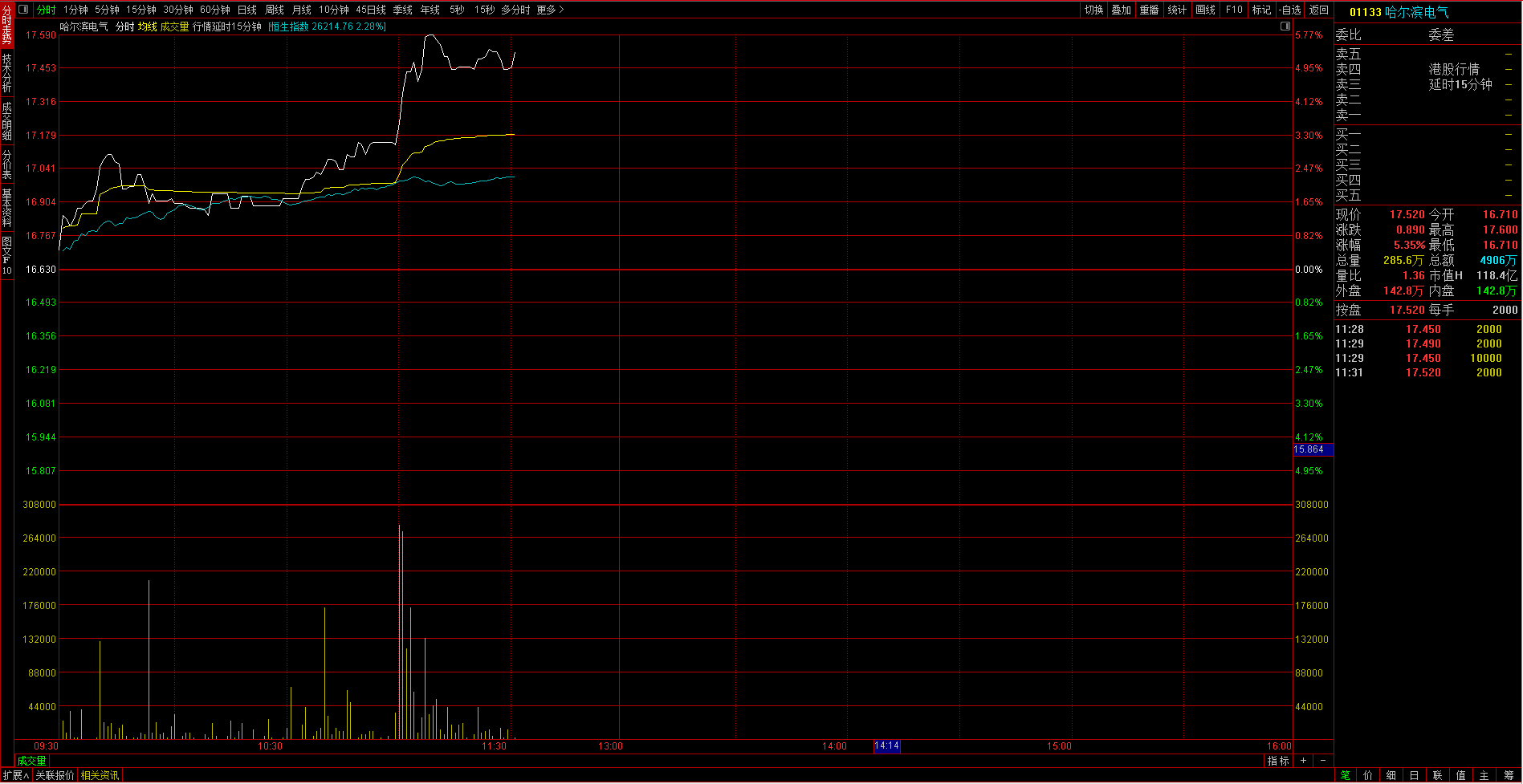The width and height of the screenshot is (1523, 784).
Task: Select the 筹 chip distribution tab
Action: 1509,775
